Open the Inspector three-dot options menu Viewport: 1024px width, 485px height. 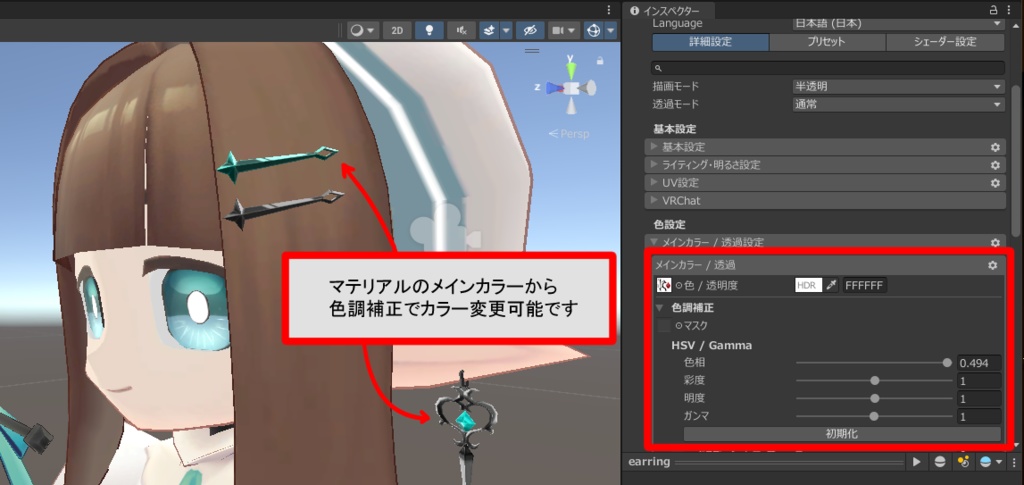pos(1011,10)
